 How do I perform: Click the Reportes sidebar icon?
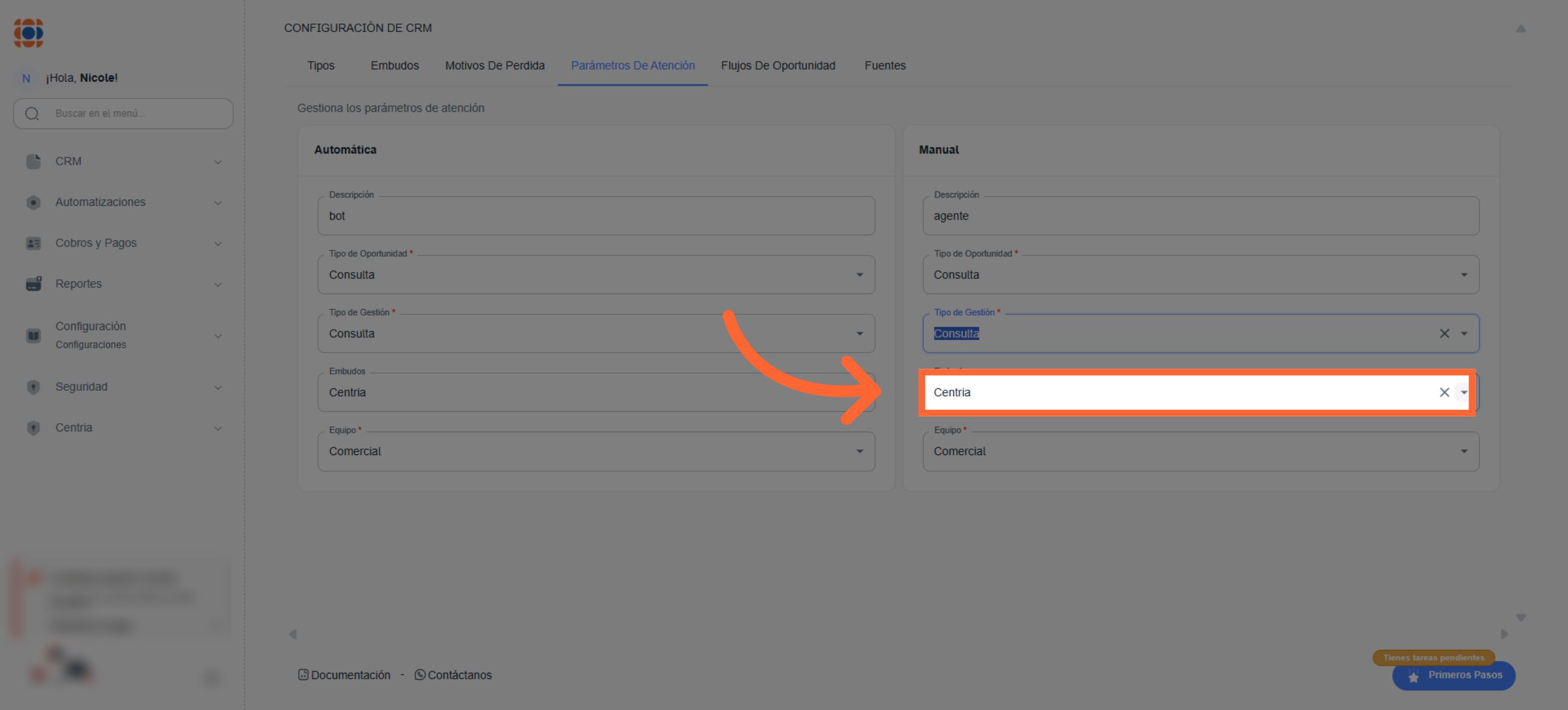pyautogui.click(x=33, y=284)
